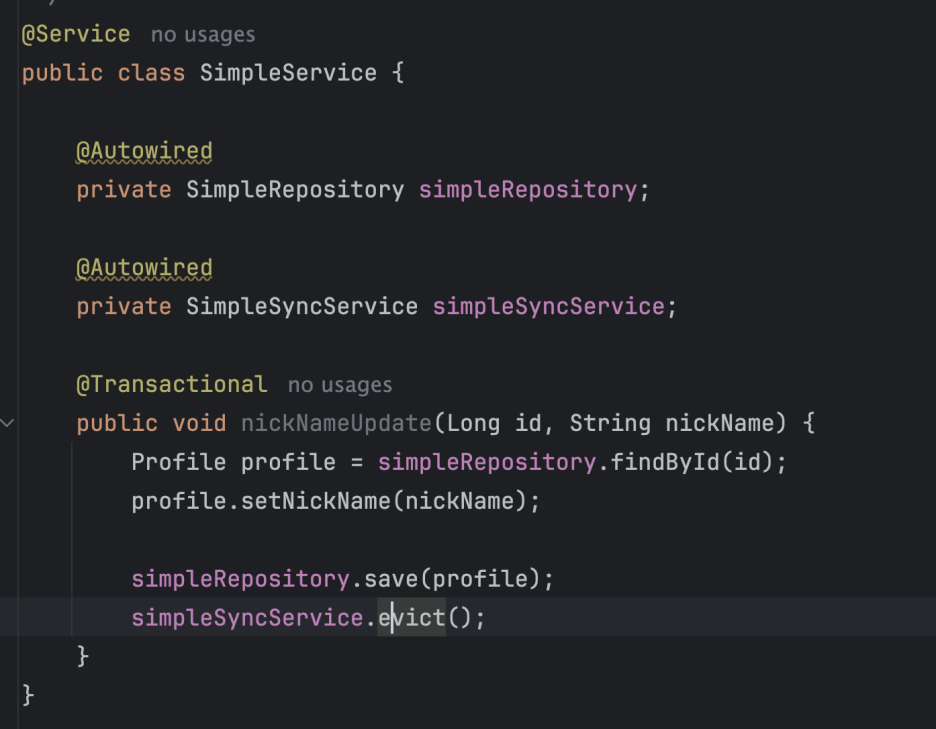Click simpleSyncService on the evict line

247,617
